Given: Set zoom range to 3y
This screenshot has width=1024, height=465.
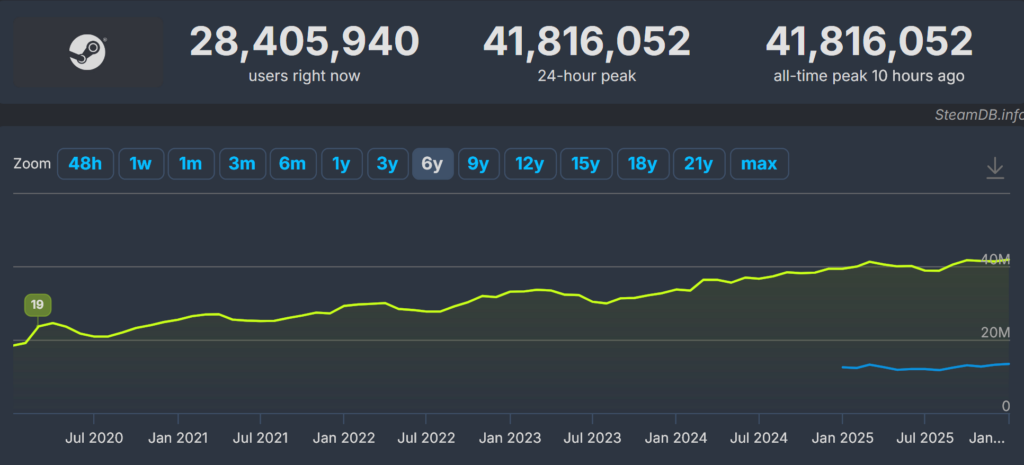Looking at the screenshot, I should tap(388, 164).
